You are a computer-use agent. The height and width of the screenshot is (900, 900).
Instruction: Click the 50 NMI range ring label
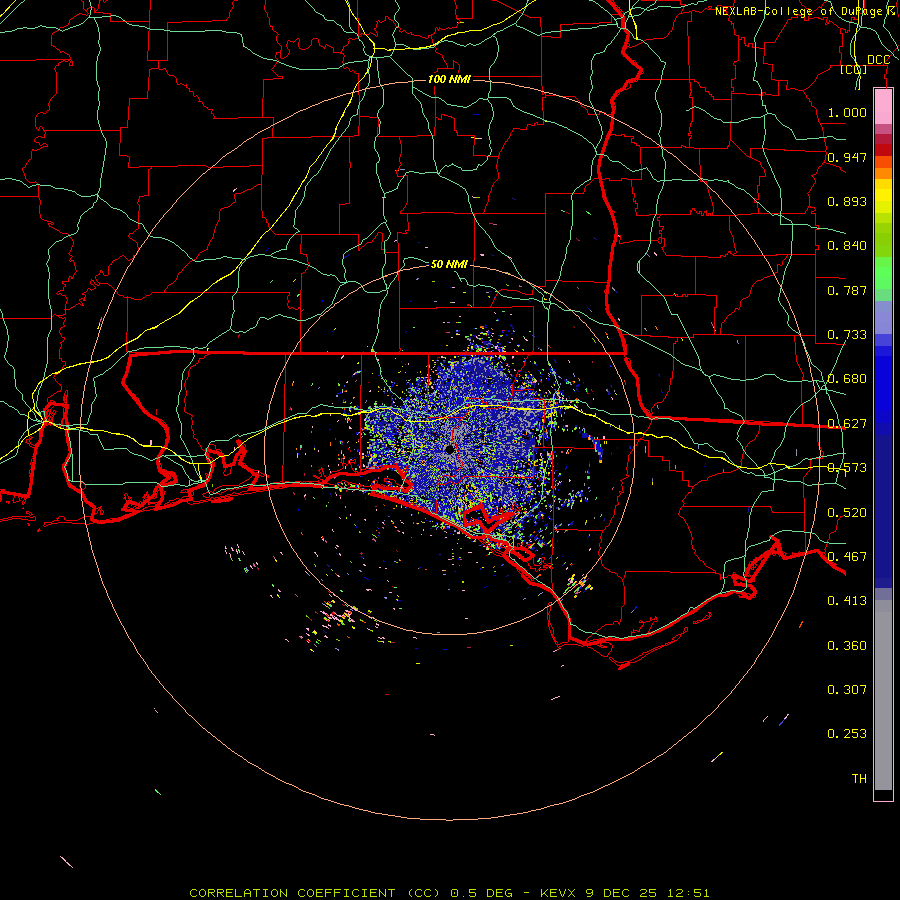click(449, 264)
